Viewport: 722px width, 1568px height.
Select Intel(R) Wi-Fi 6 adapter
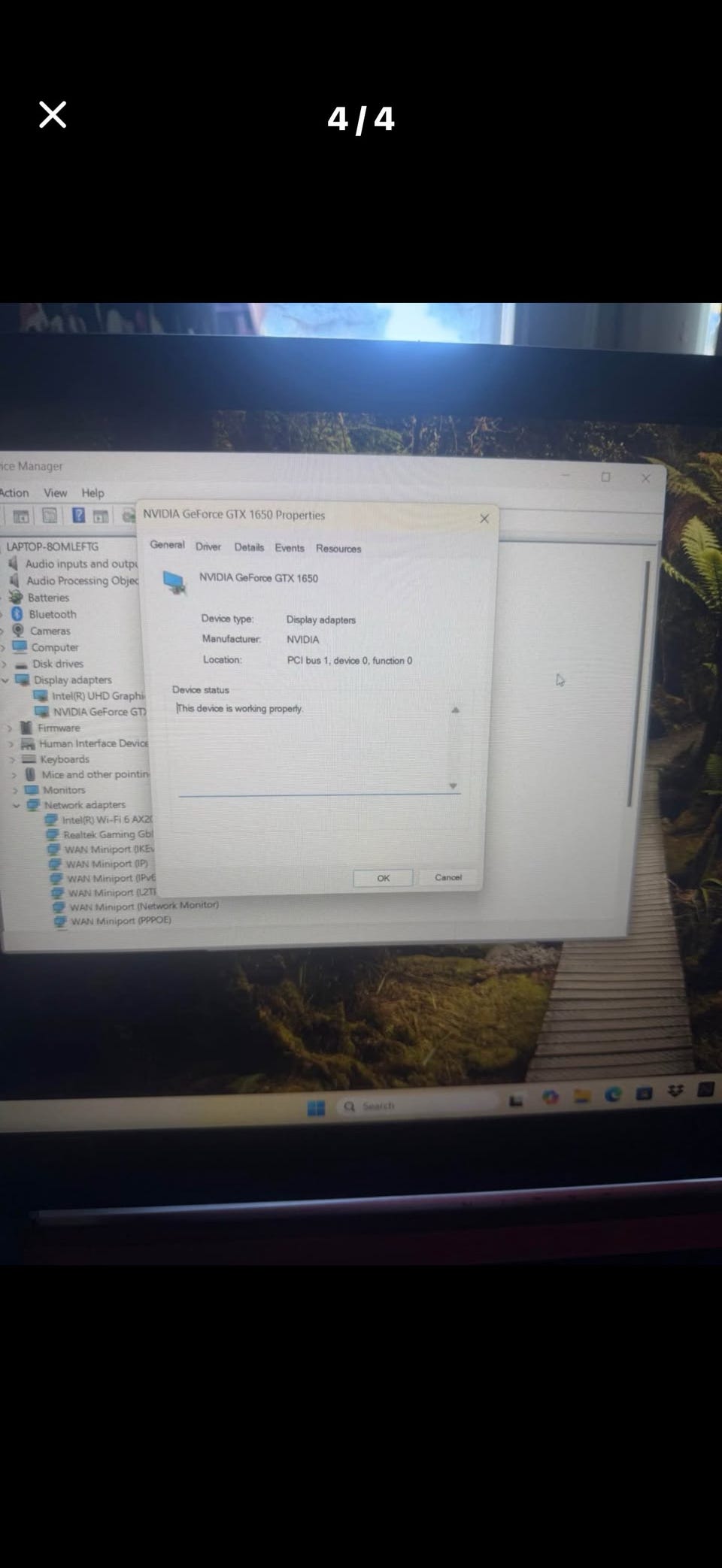click(x=107, y=819)
